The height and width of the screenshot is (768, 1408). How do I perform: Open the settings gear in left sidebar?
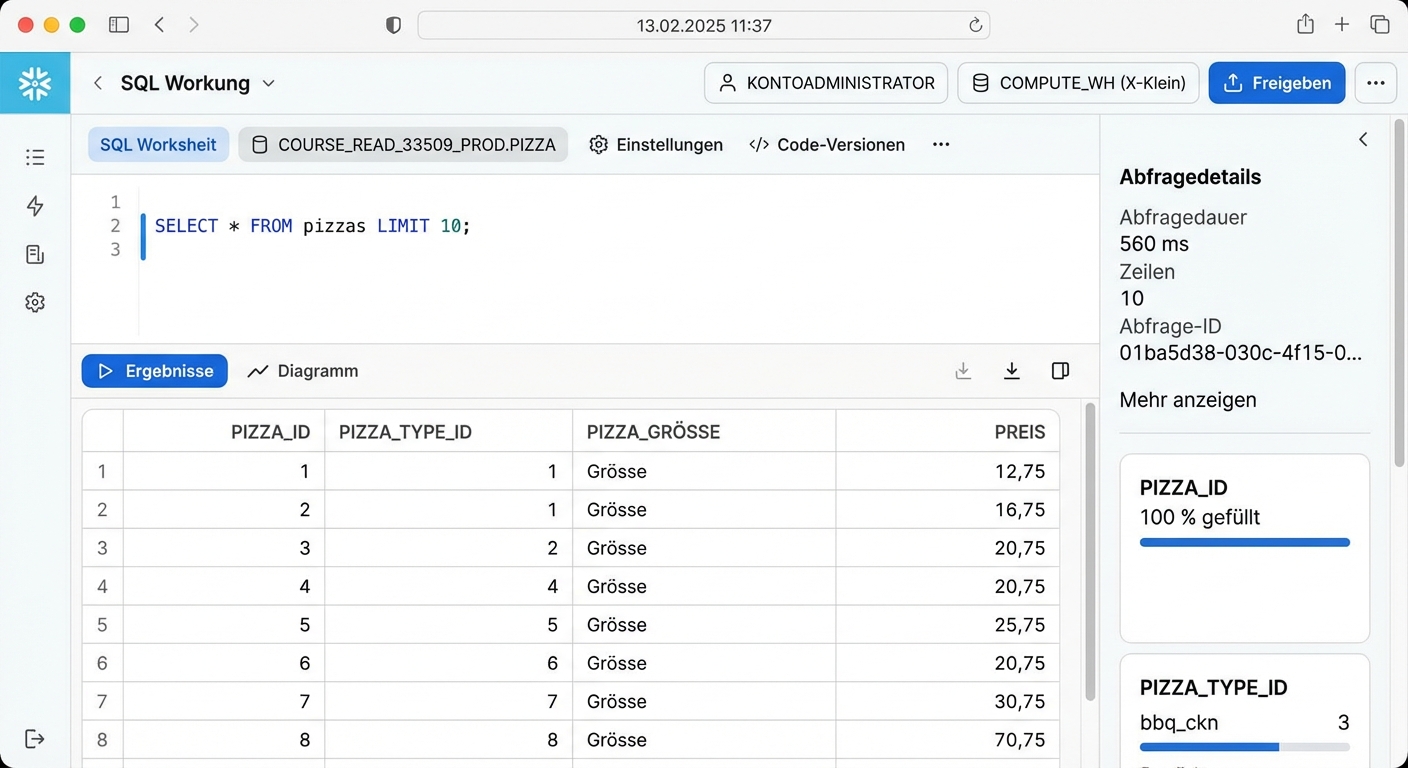pyautogui.click(x=35, y=302)
